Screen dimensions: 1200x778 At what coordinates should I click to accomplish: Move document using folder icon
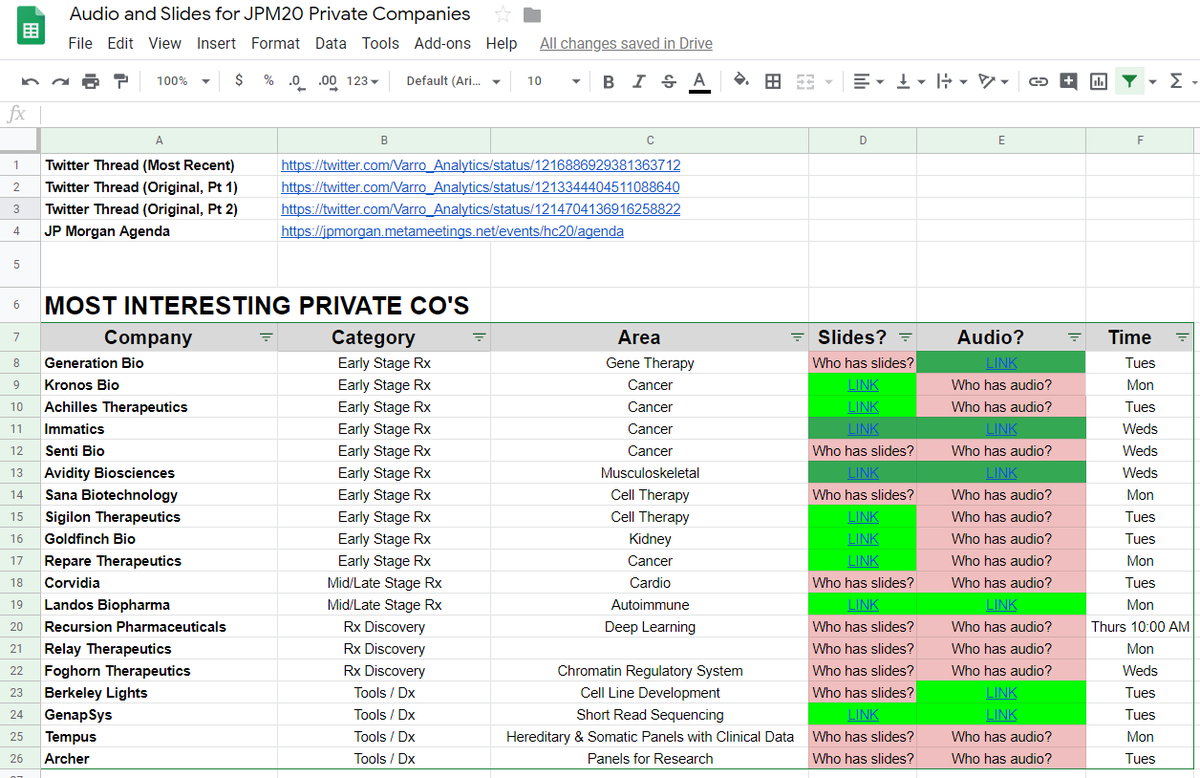click(x=532, y=15)
